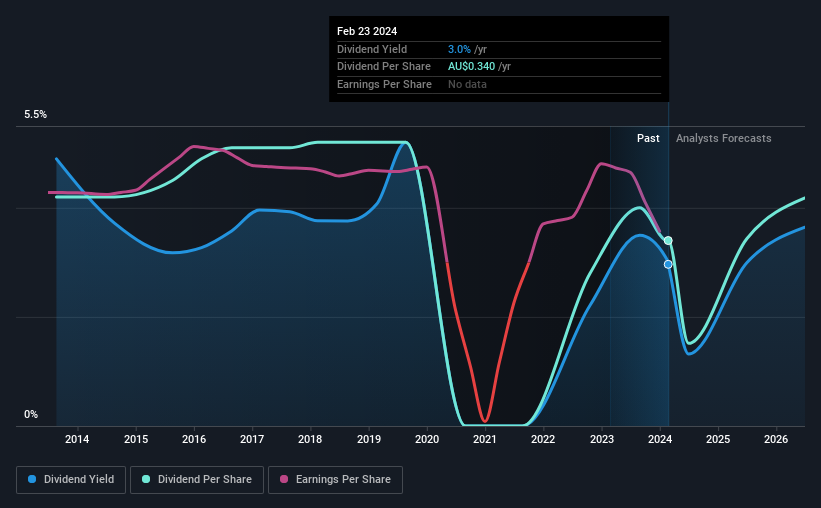Screen dimensions: 821x508
Task: Click the AU$0.340 dividend per share value
Action: (471, 67)
